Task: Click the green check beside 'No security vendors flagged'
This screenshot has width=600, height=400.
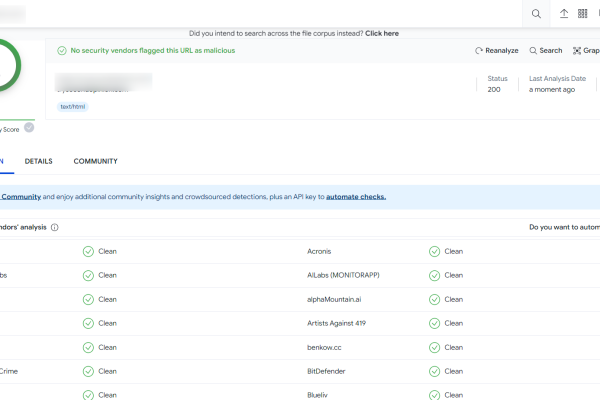Action: click(x=62, y=51)
